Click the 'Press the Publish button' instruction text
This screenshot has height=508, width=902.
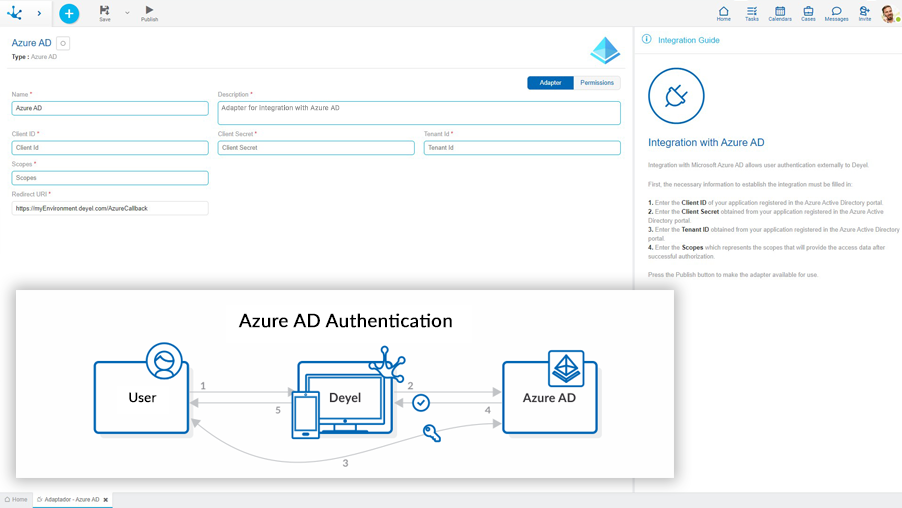pyautogui.click(x=733, y=275)
